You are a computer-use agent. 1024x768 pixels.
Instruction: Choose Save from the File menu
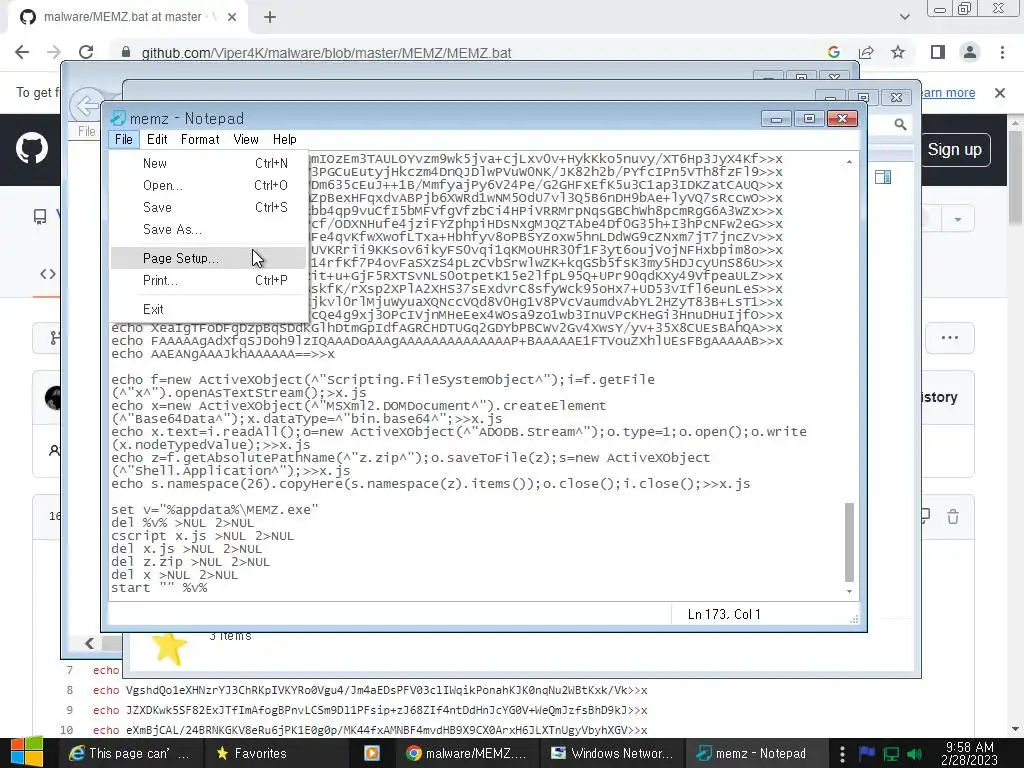[208, 208]
